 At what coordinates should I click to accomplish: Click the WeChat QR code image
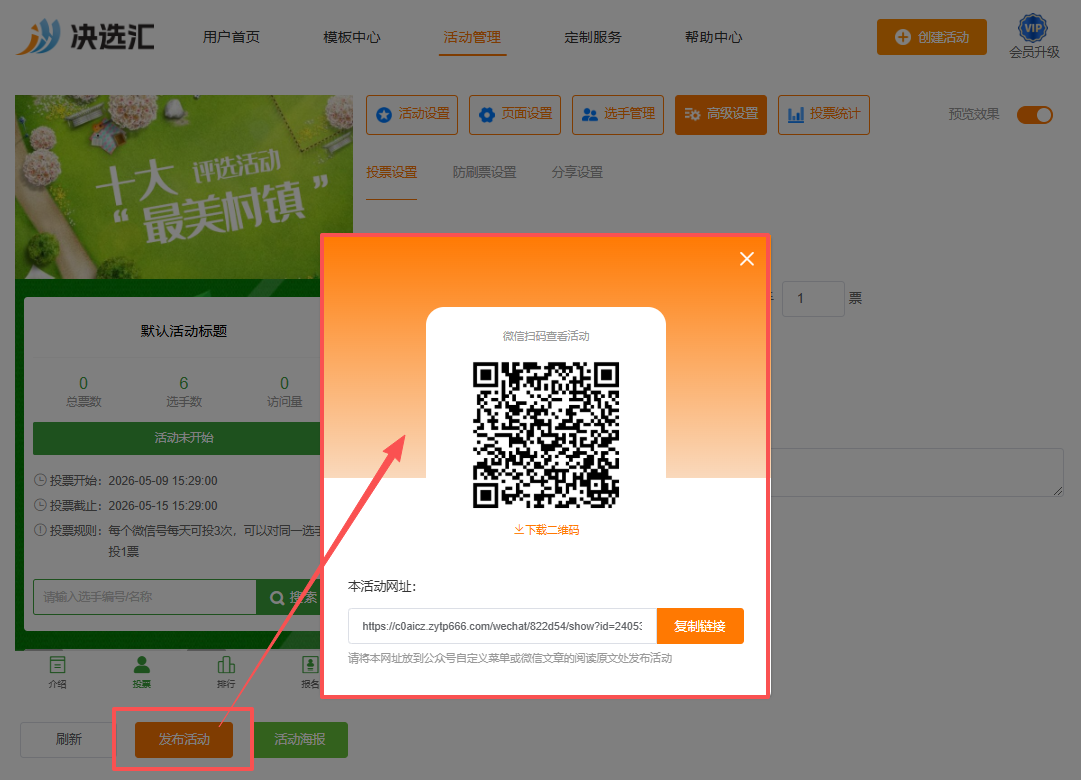coord(545,435)
